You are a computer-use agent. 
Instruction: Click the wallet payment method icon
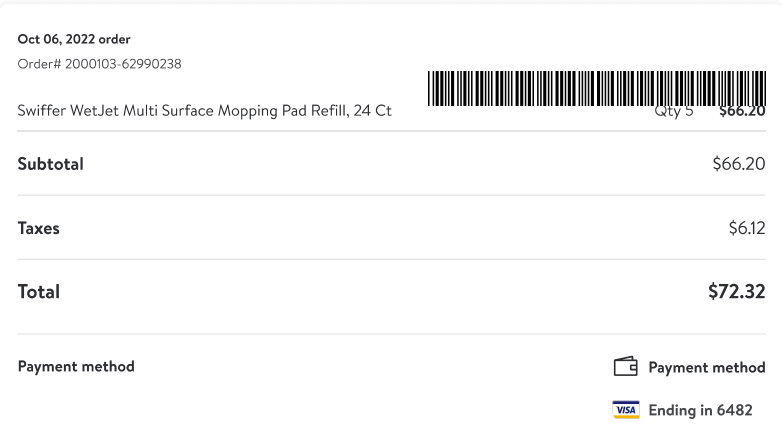pyautogui.click(x=626, y=366)
